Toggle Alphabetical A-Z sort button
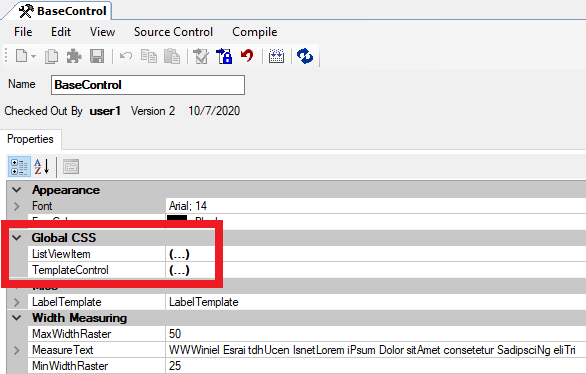Image resolution: width=586 pixels, height=374 pixels. (41, 167)
